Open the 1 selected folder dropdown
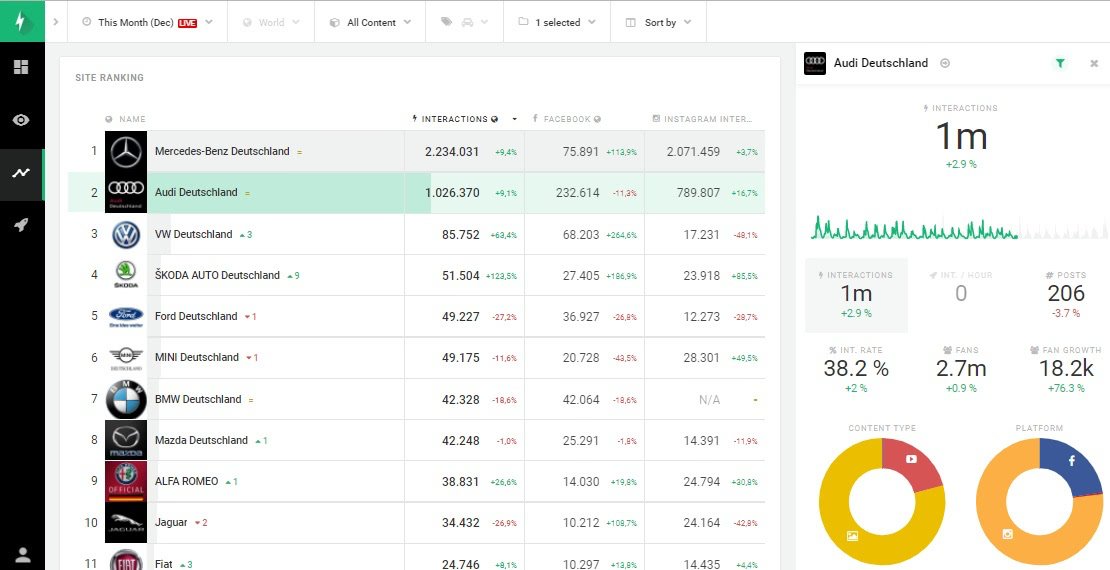Image resolution: width=1110 pixels, height=570 pixels. tap(557, 22)
